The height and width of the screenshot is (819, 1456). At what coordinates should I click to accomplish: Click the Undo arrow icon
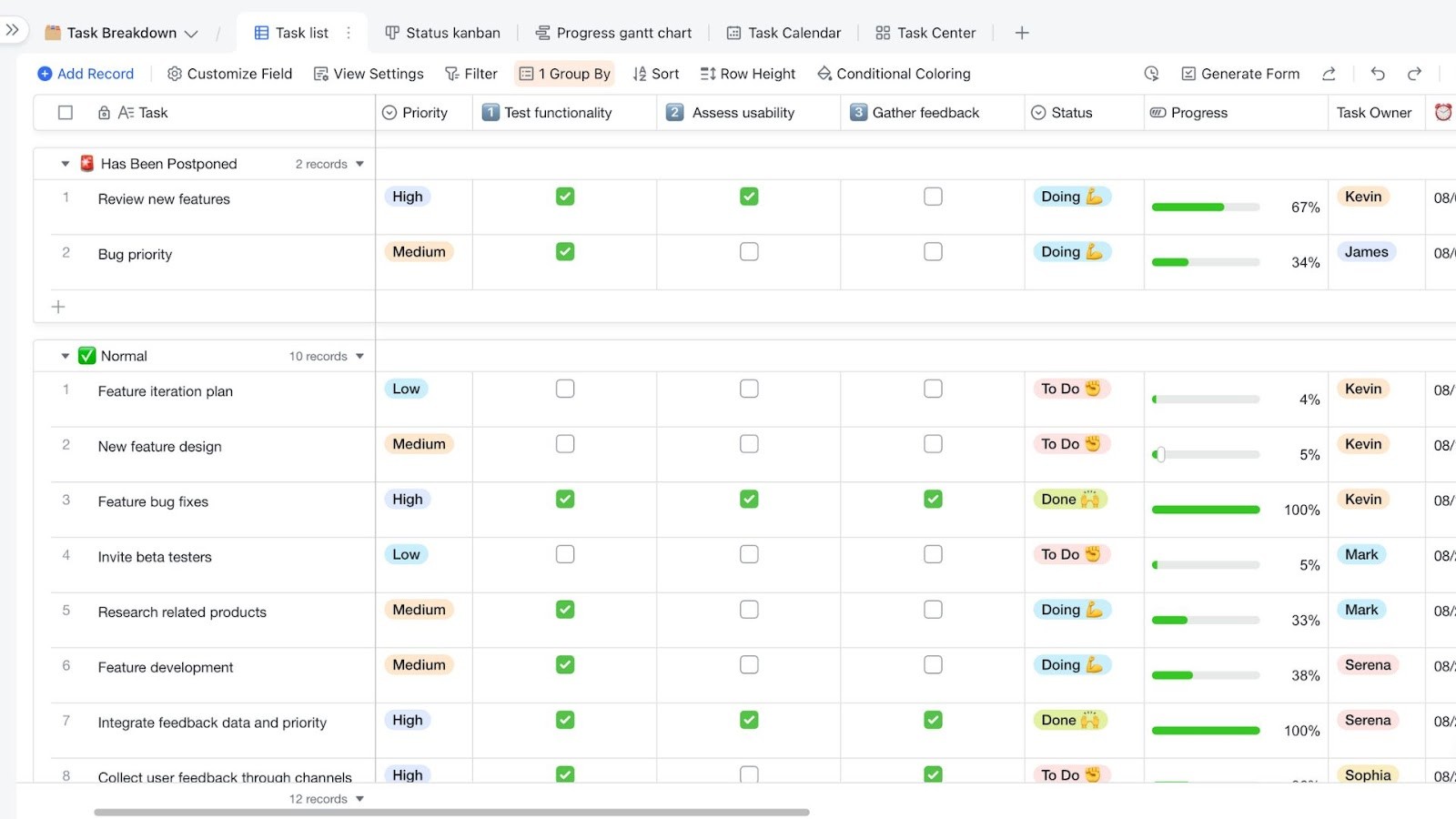tap(1378, 74)
